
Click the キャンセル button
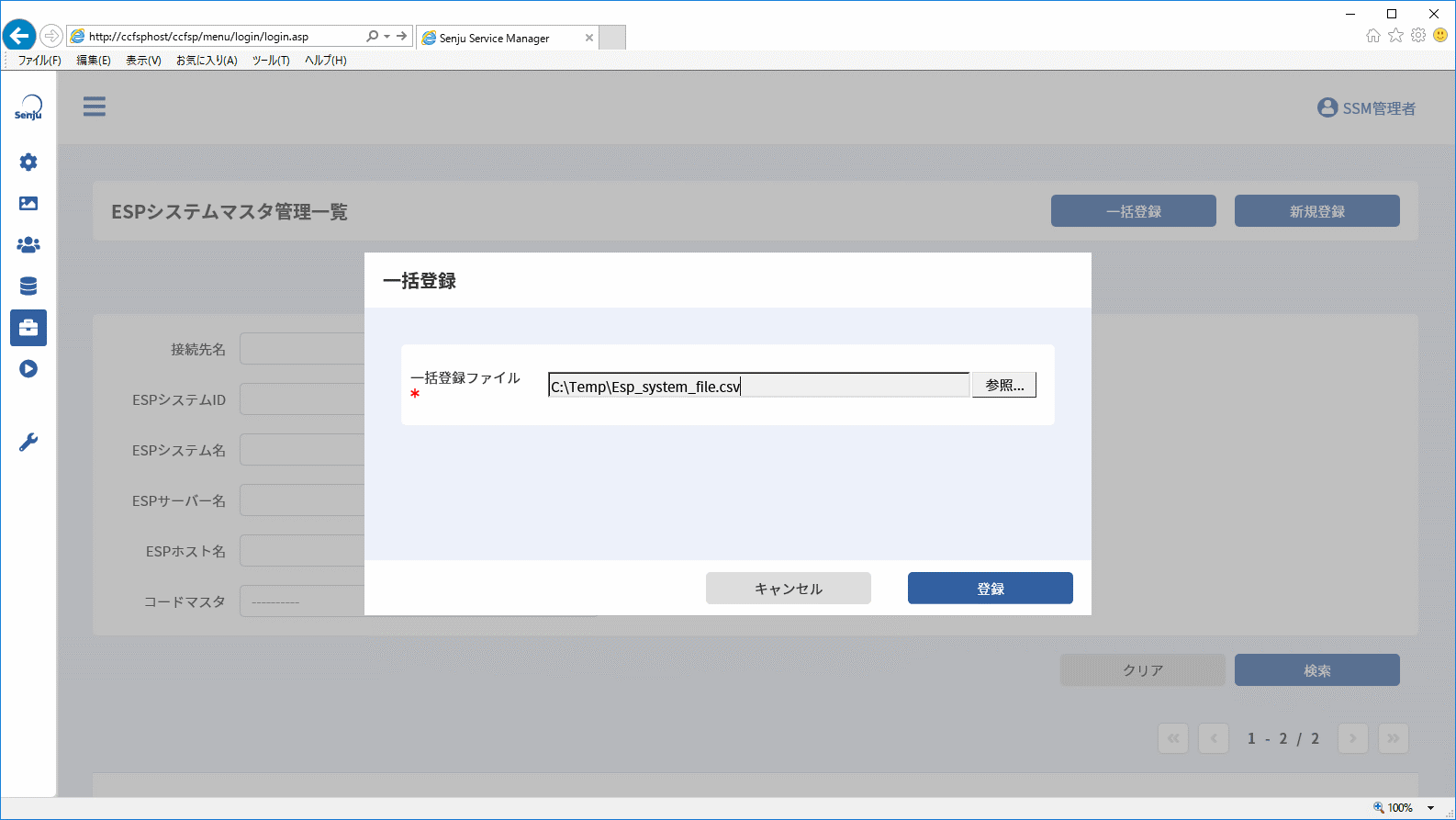click(789, 589)
